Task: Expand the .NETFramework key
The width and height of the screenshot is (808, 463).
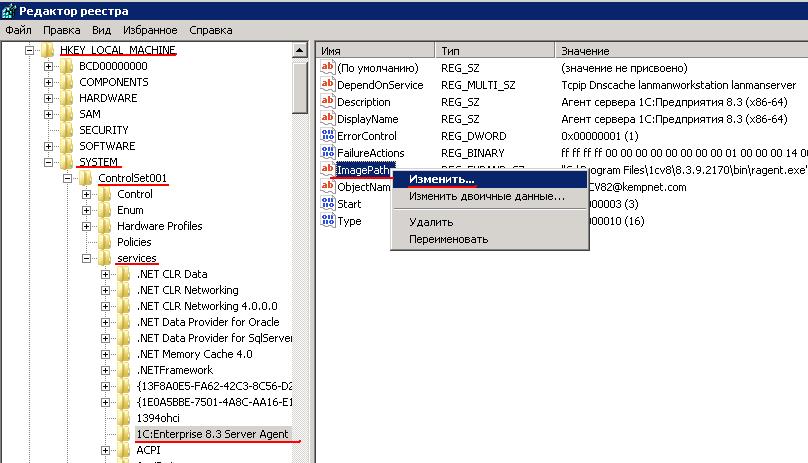Action: pyautogui.click(x=106, y=370)
